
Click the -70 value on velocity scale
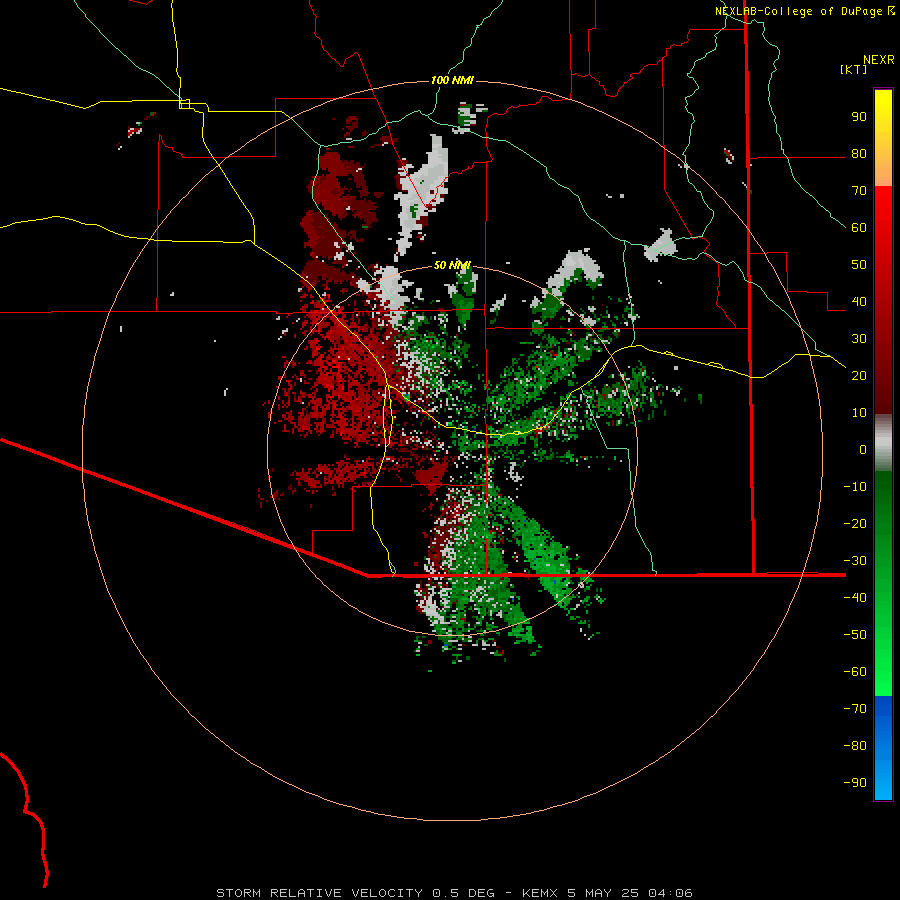pyautogui.click(x=855, y=708)
